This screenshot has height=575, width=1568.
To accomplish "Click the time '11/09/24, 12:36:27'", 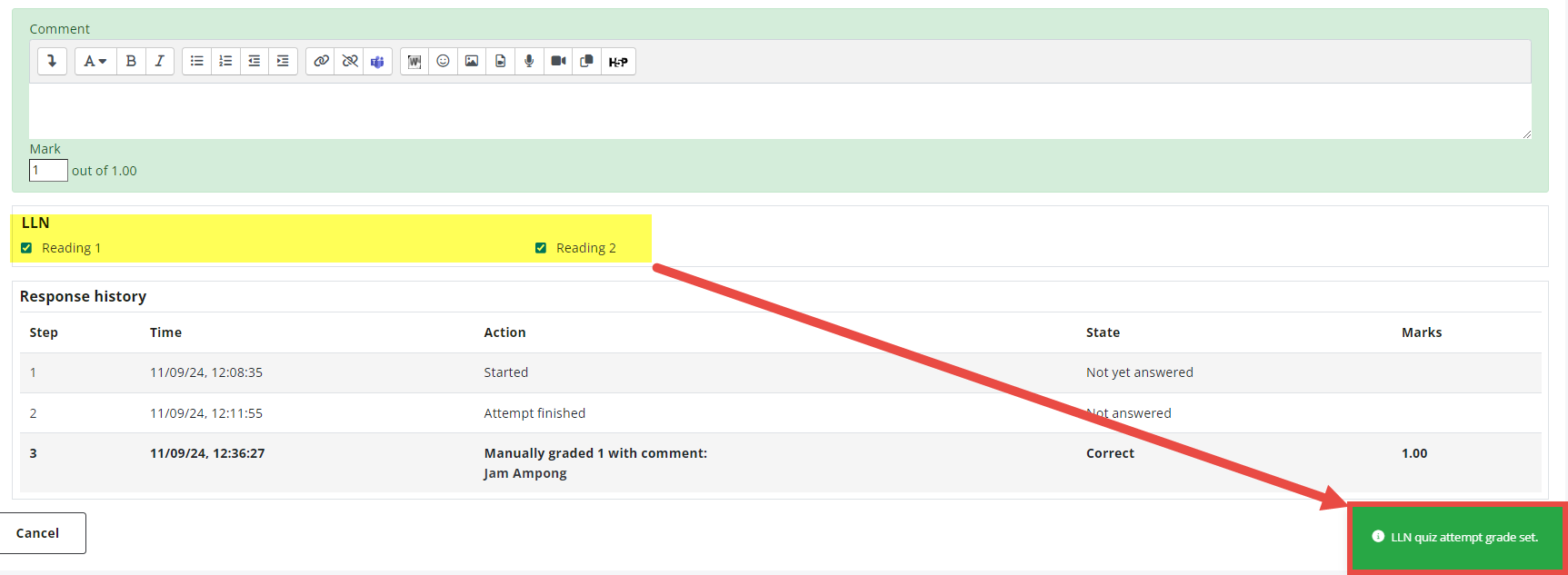I will [x=207, y=453].
